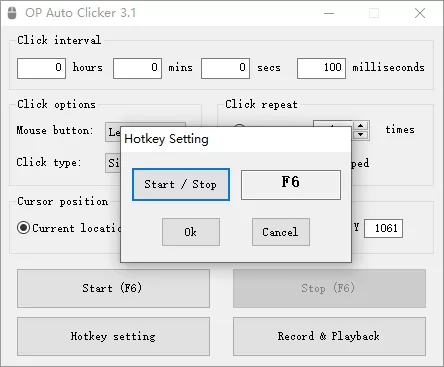Confirm hotkey with the Ok button
The width and height of the screenshot is (444, 367).
pyautogui.click(x=191, y=232)
